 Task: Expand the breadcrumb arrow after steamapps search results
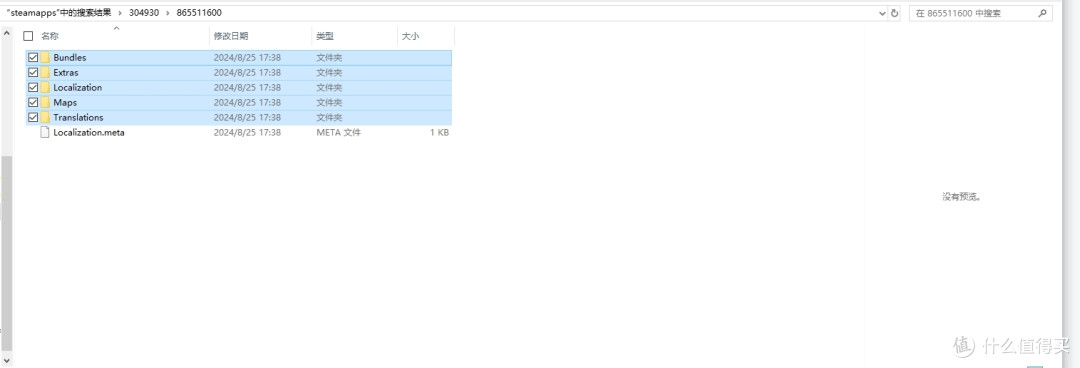[x=120, y=13]
